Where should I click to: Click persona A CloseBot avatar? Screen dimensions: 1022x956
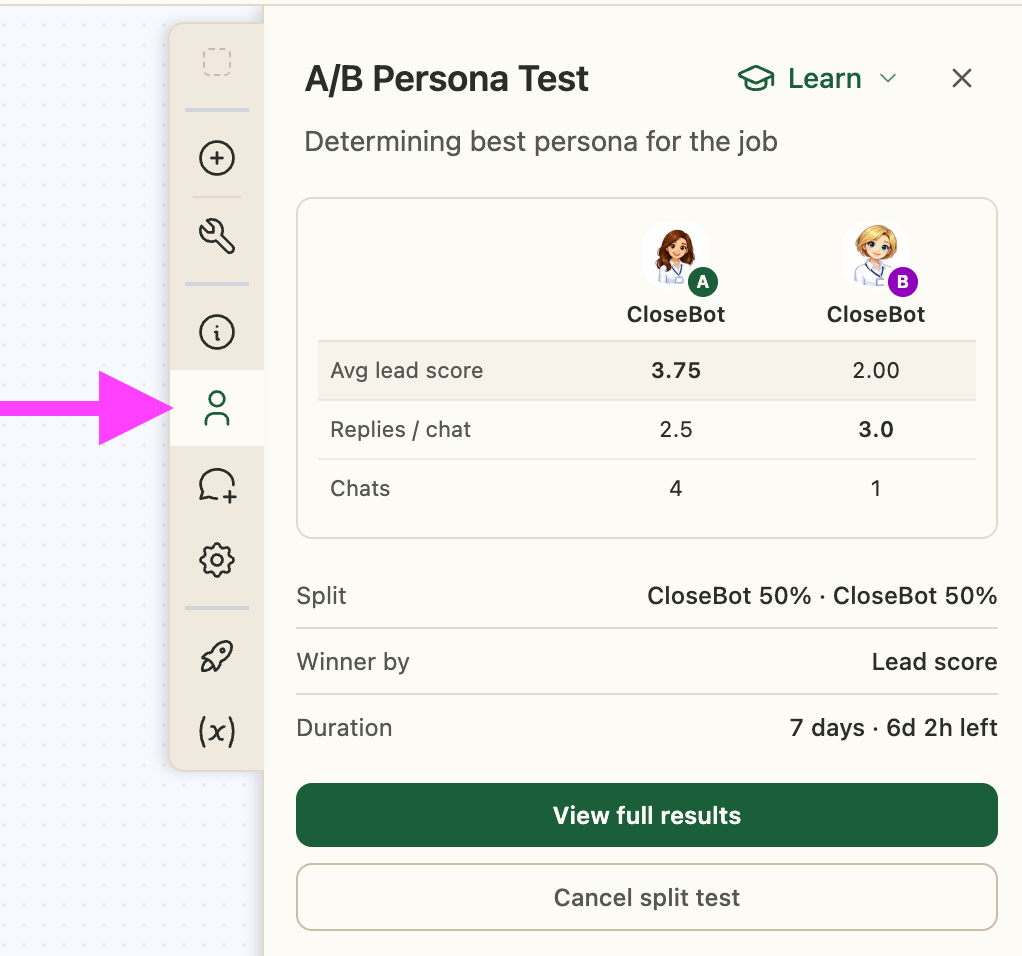pos(676,255)
